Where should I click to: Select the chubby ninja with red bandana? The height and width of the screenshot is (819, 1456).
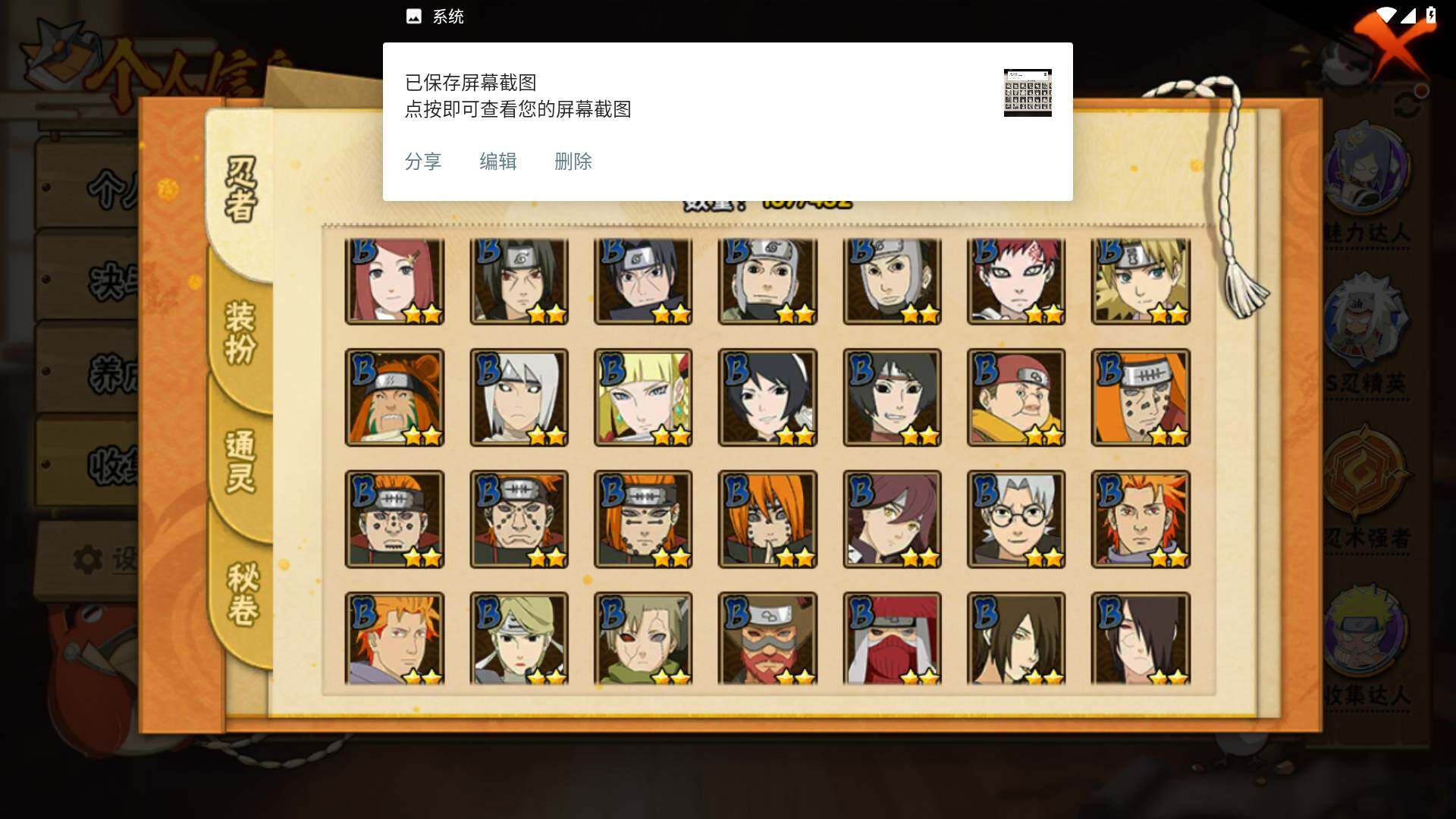tap(1016, 397)
